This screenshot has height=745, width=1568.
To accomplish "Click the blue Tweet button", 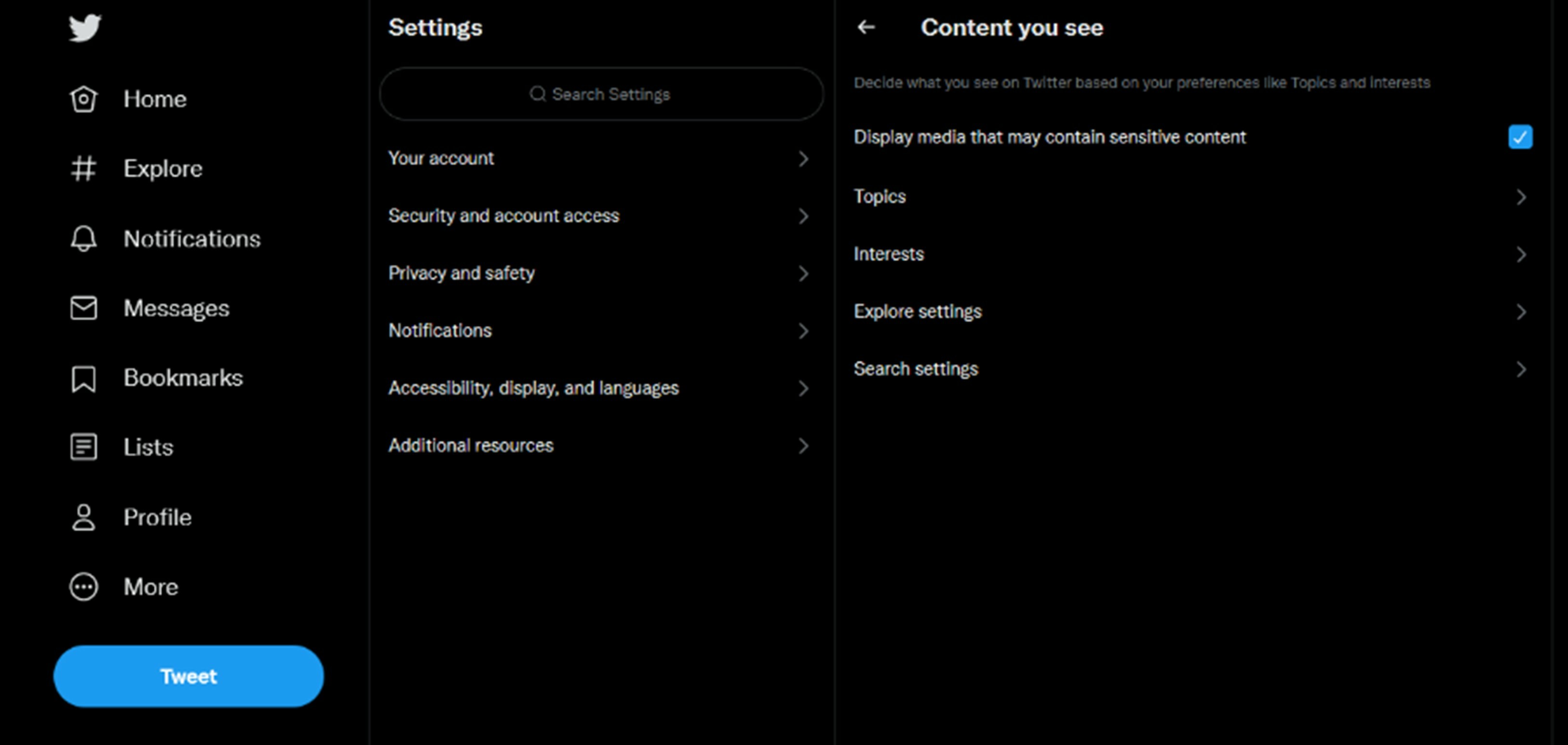I will 189,676.
